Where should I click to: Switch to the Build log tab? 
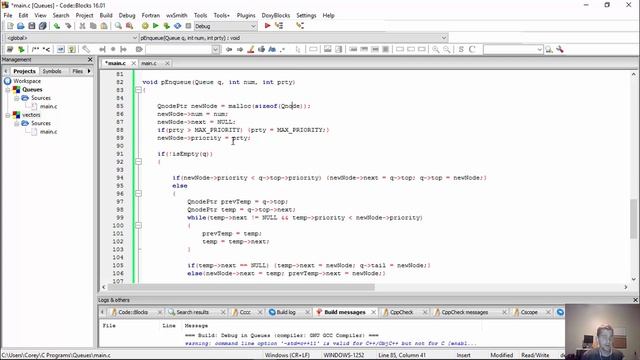pos(286,312)
